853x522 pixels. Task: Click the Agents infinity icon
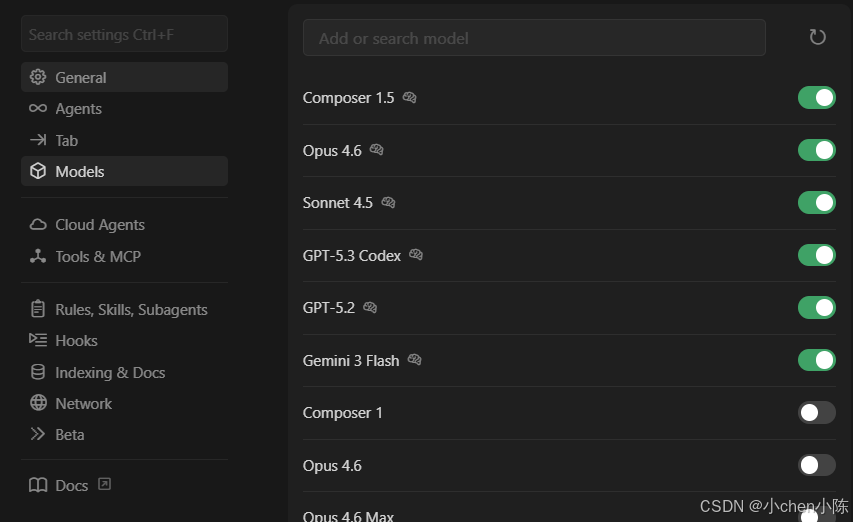click(38, 108)
